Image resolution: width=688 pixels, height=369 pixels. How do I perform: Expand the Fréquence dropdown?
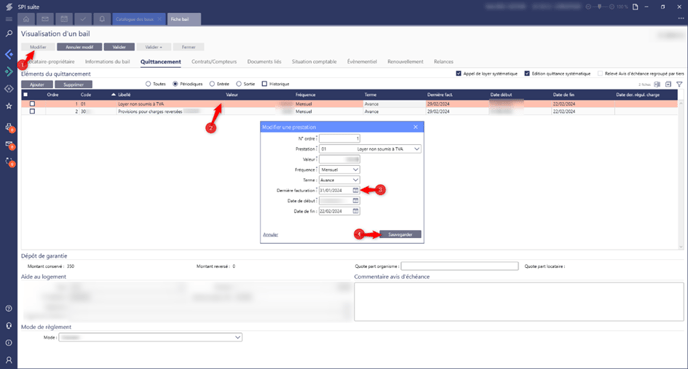click(355, 169)
